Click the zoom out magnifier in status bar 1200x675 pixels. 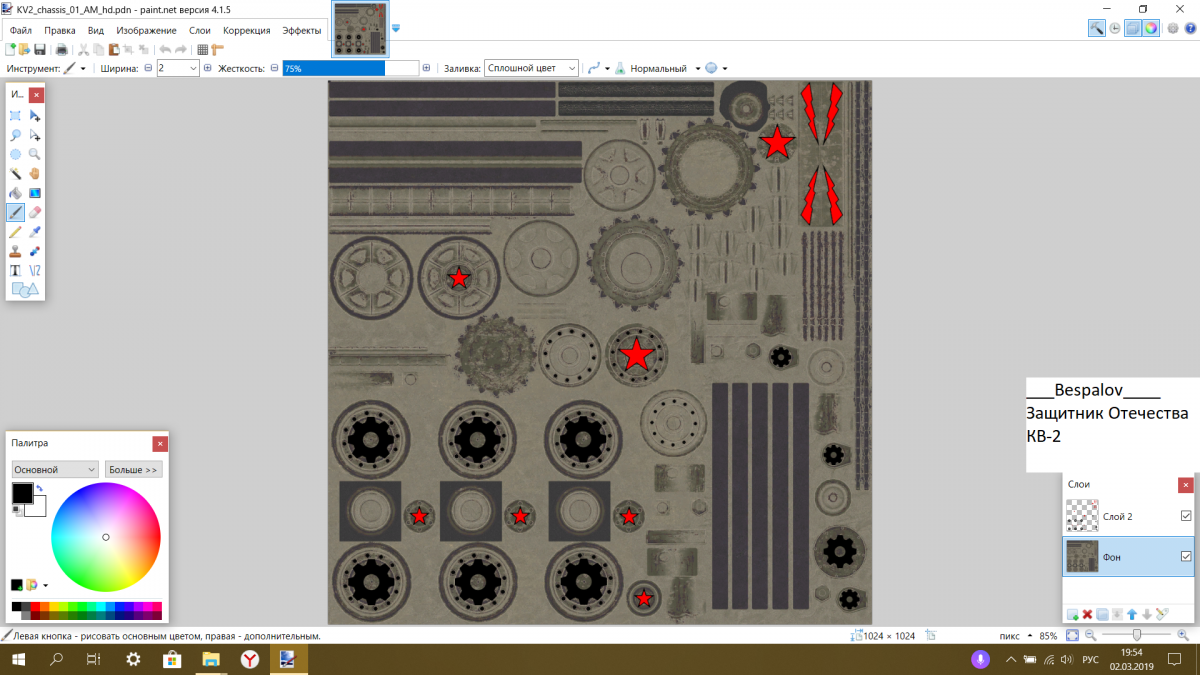click(1091, 635)
